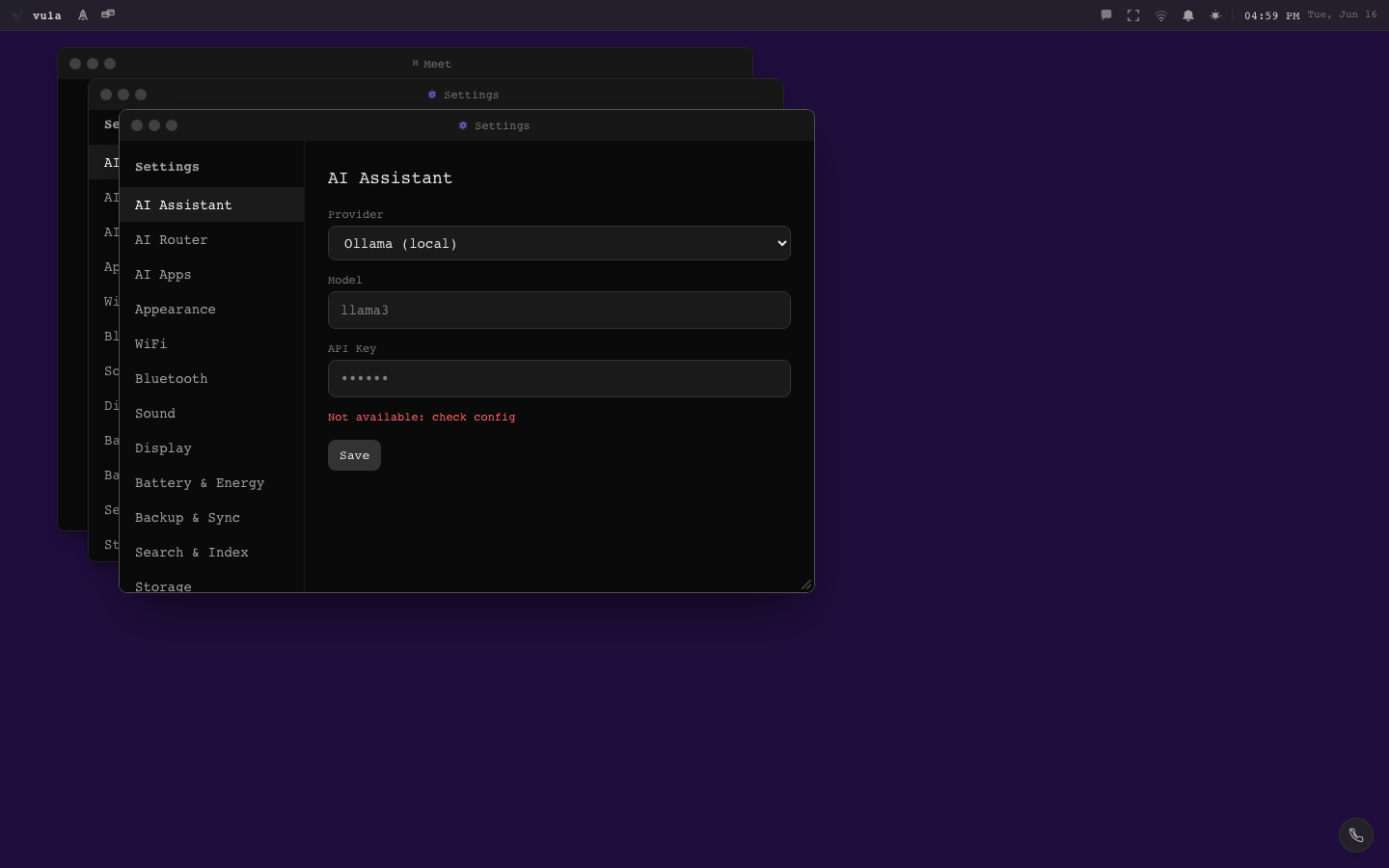Click the 04:59 PM clock
1389x868 pixels.
pos(1271,15)
